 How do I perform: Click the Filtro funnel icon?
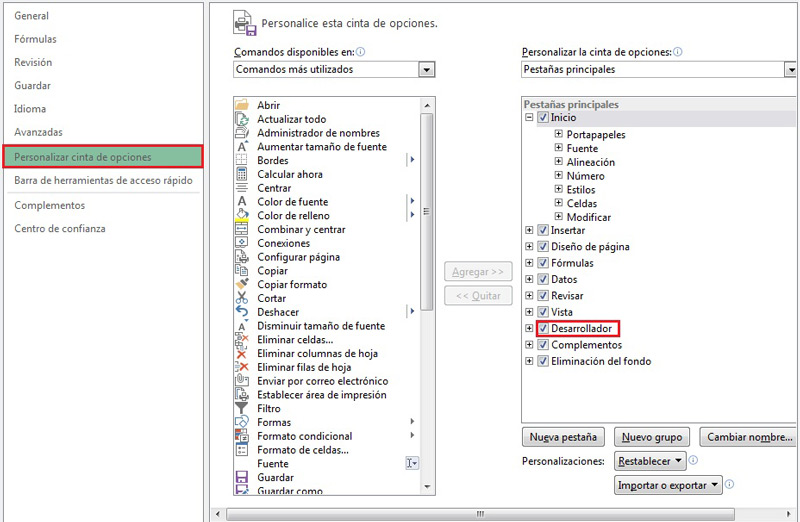point(242,408)
